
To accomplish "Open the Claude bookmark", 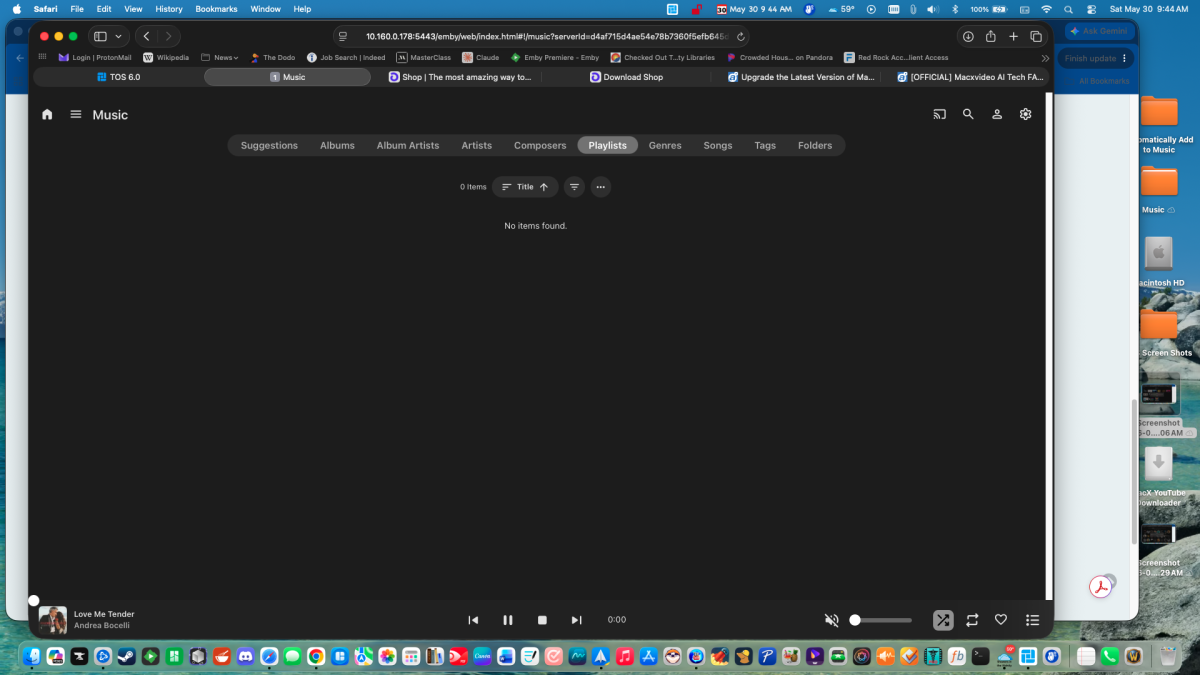I will [x=480, y=58].
